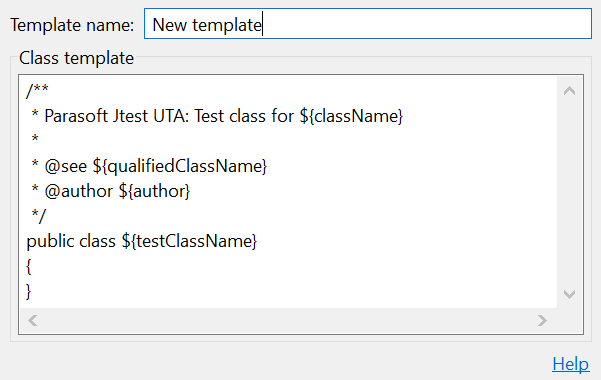Viewport: 601px width, 380px height.
Task: Click the @see ${qualifiedClassName} line
Action: point(149,166)
